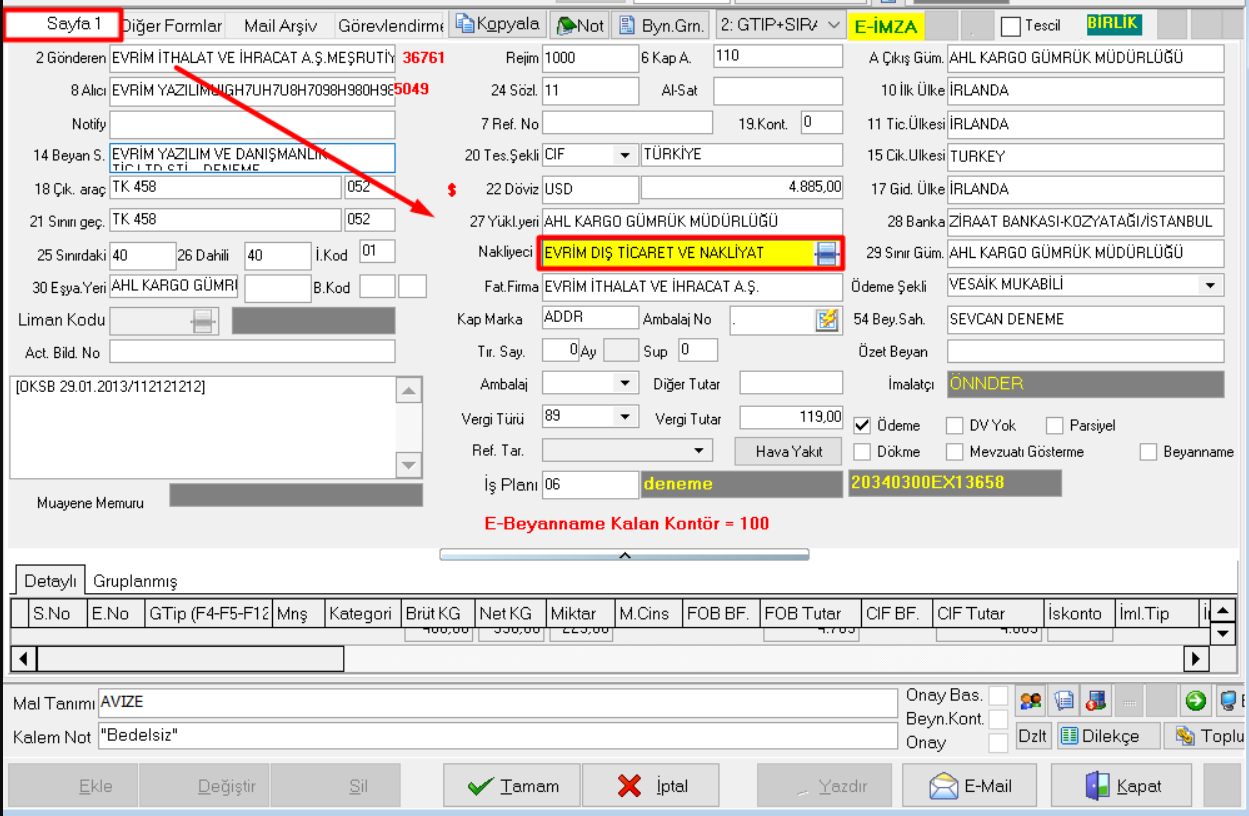The height and width of the screenshot is (816, 1249).
Task: Check the Beyn.Kont. checkbox
Action: (998, 719)
